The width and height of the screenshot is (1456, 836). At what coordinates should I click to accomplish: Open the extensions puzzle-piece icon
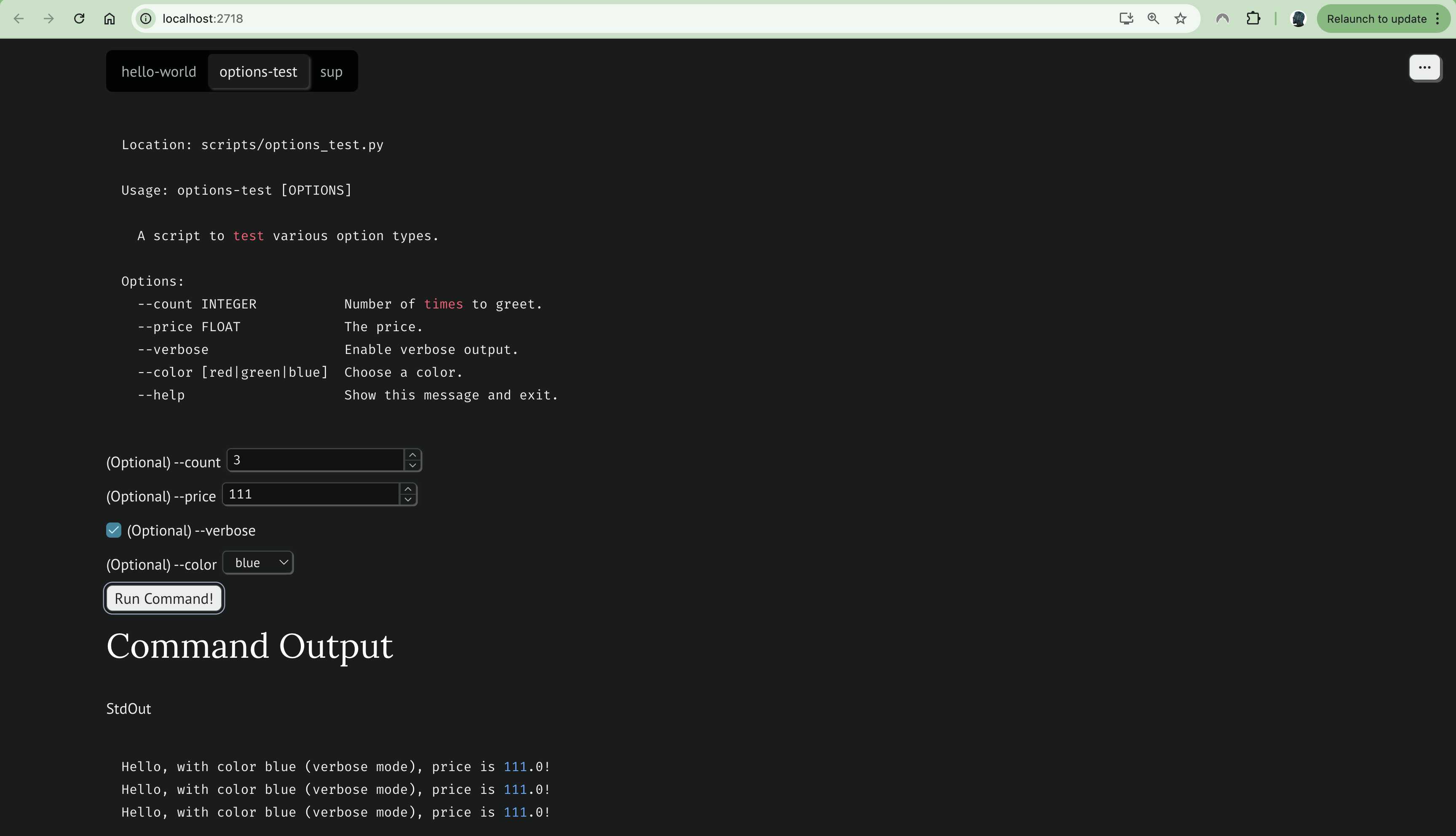[x=1253, y=19]
